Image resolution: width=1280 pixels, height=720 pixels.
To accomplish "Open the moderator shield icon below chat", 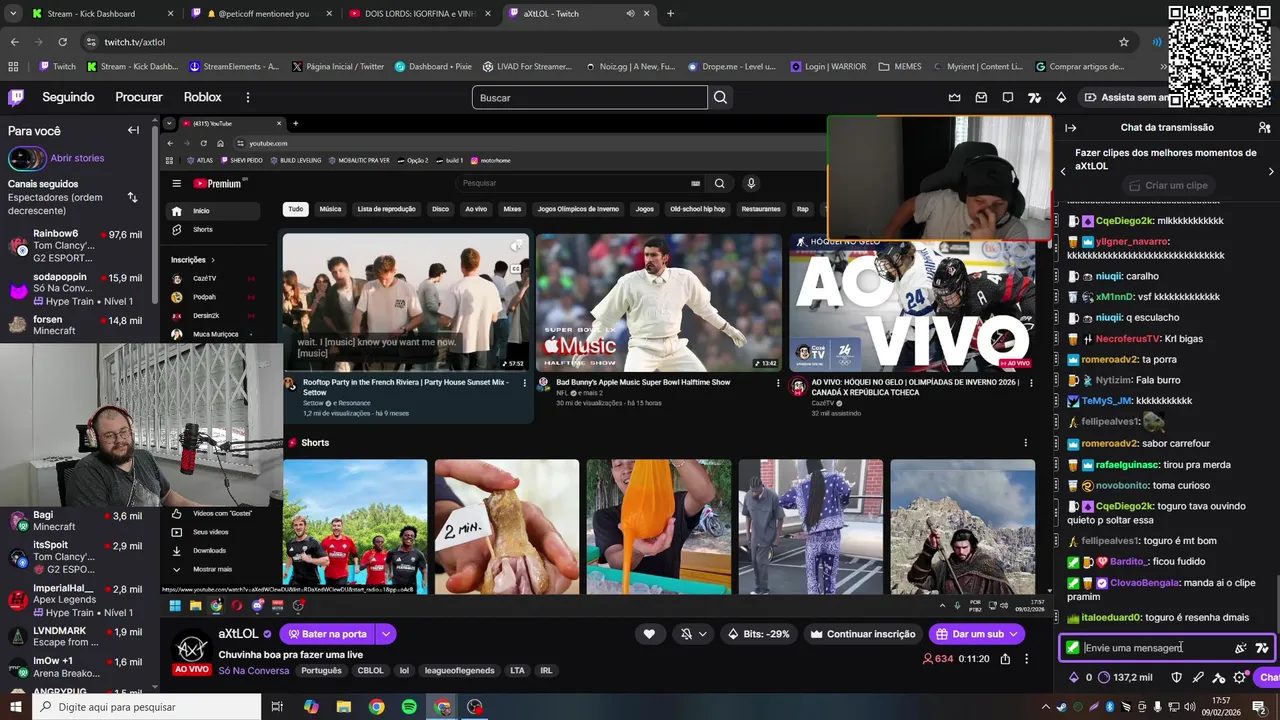I will pos(1176,677).
